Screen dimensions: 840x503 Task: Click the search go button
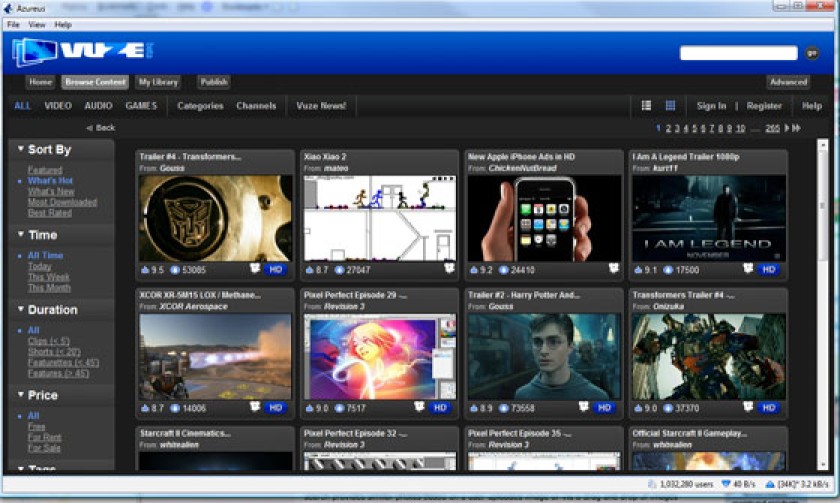coord(812,52)
